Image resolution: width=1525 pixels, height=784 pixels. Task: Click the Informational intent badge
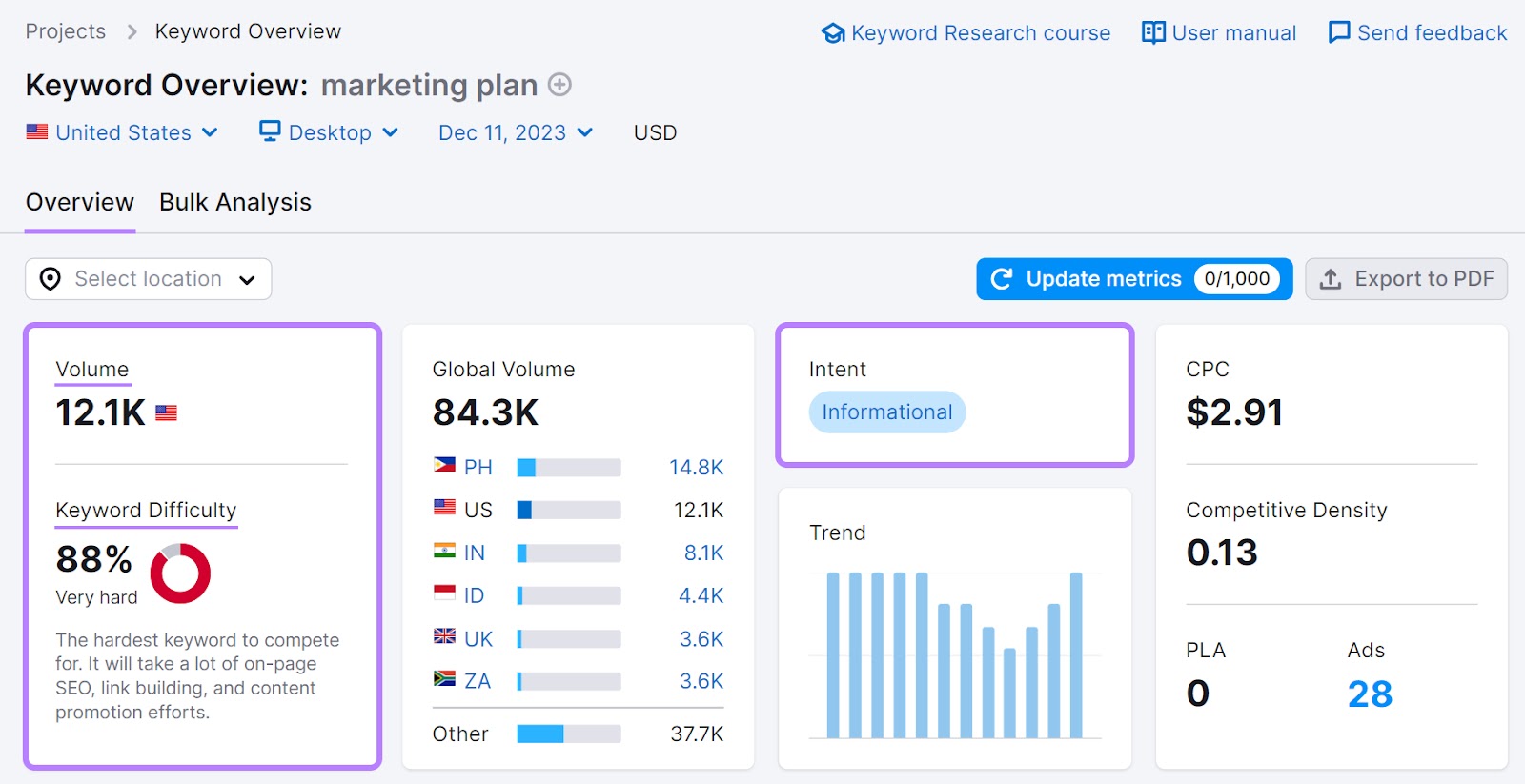[887, 412]
